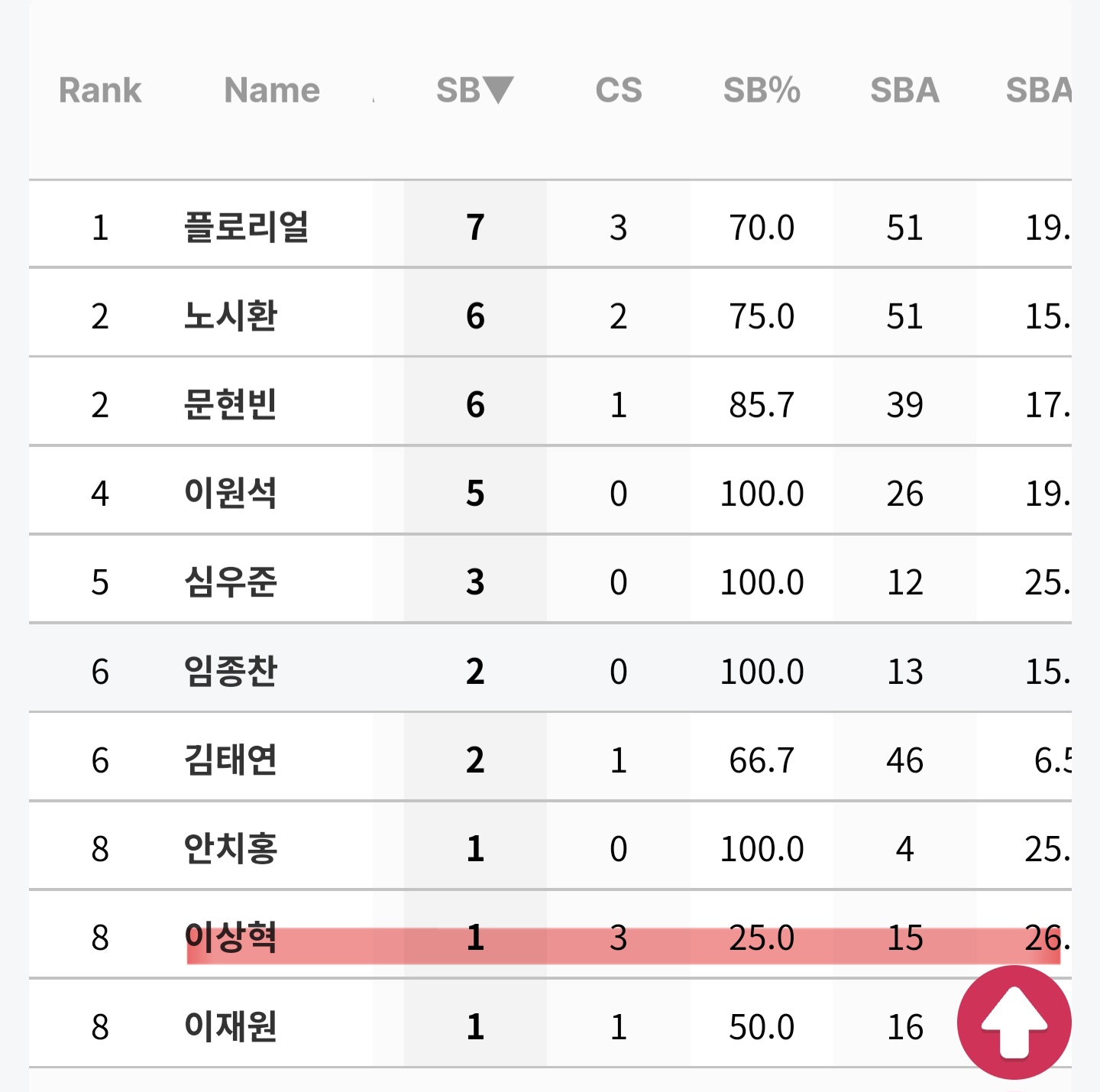Image resolution: width=1100 pixels, height=1092 pixels.
Task: Click 플로리얼's SB value 7
Action: 475,227
